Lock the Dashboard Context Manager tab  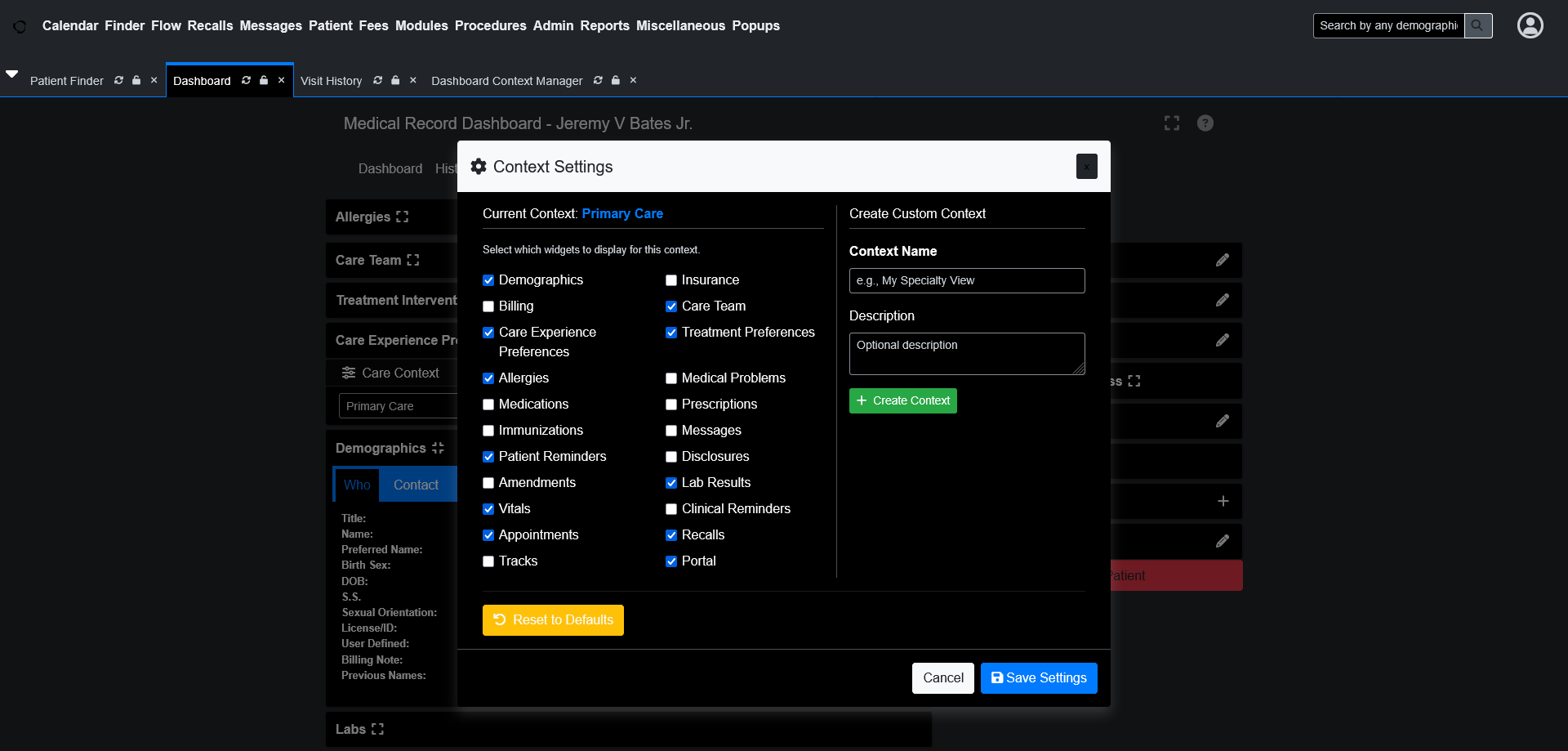click(x=616, y=80)
